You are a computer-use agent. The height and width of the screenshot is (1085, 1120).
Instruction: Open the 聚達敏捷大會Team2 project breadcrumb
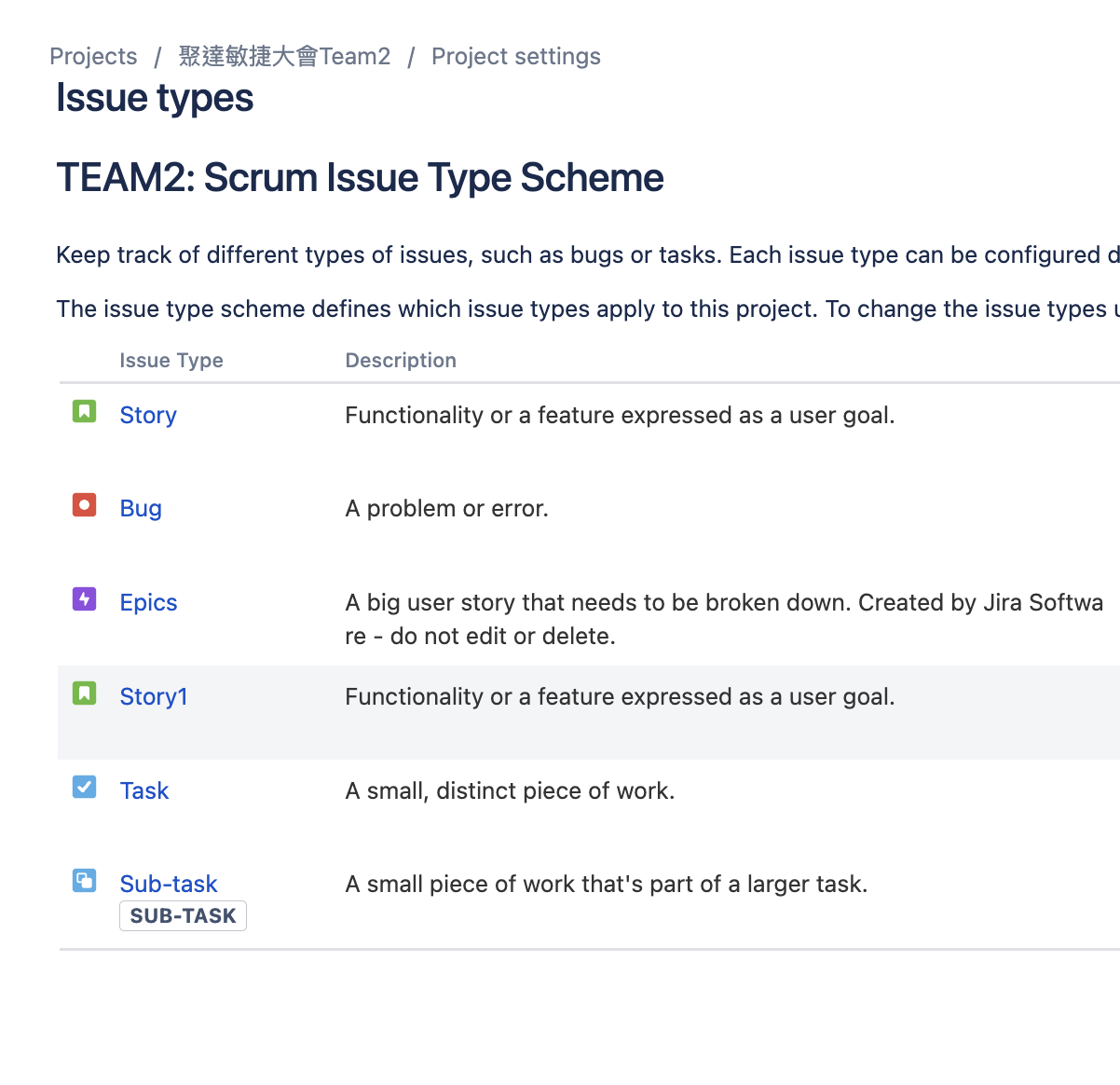tap(283, 56)
